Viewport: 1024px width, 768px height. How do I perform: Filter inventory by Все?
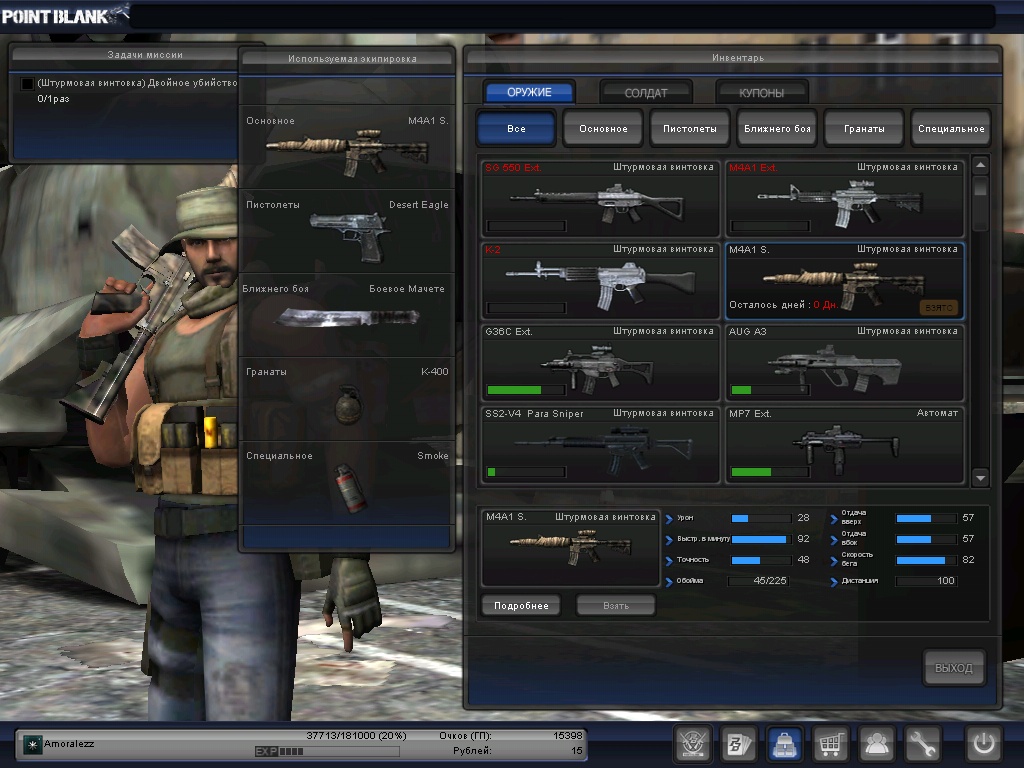516,128
